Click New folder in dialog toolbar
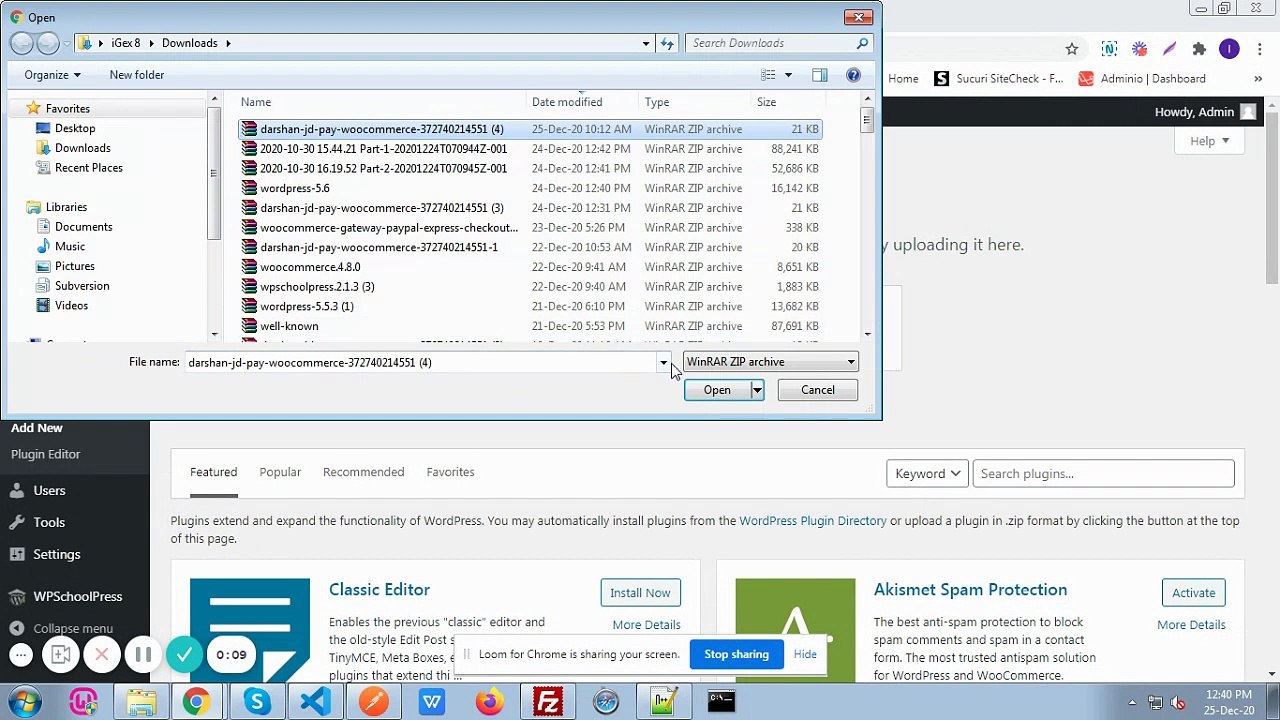Screen dimensions: 1280x720 click(137, 75)
